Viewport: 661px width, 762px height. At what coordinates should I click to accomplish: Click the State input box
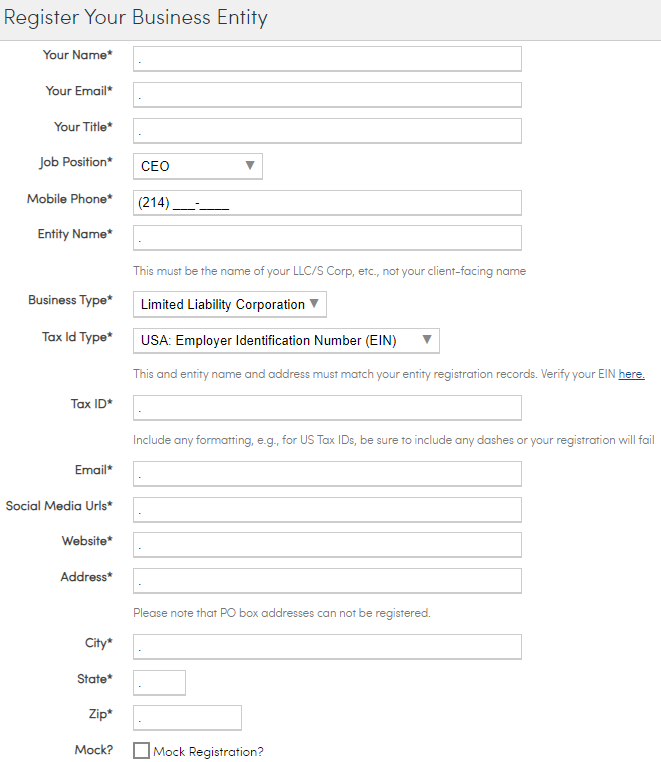coord(159,683)
